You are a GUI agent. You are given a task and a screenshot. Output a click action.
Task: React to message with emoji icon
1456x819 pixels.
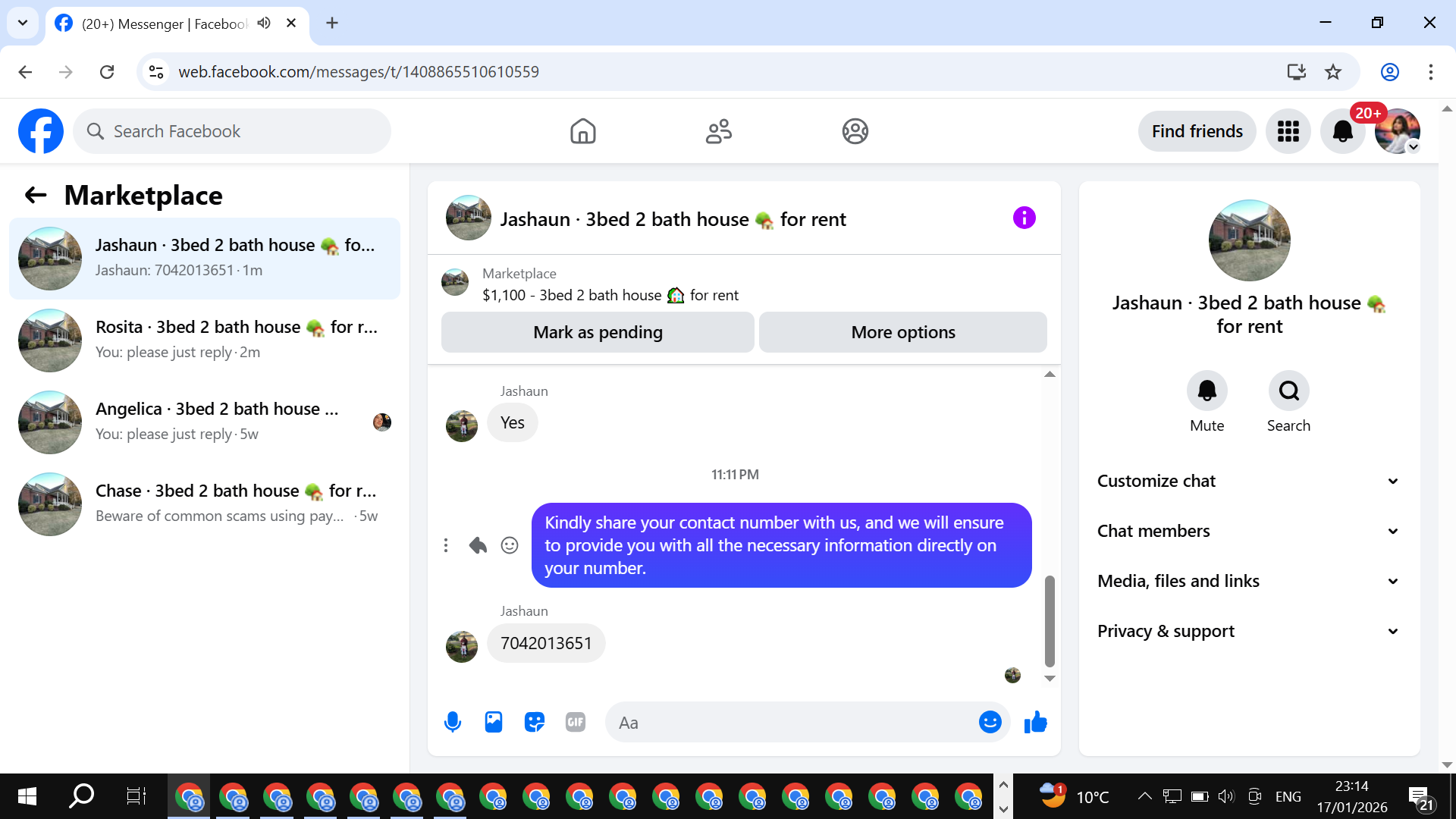coord(510,545)
